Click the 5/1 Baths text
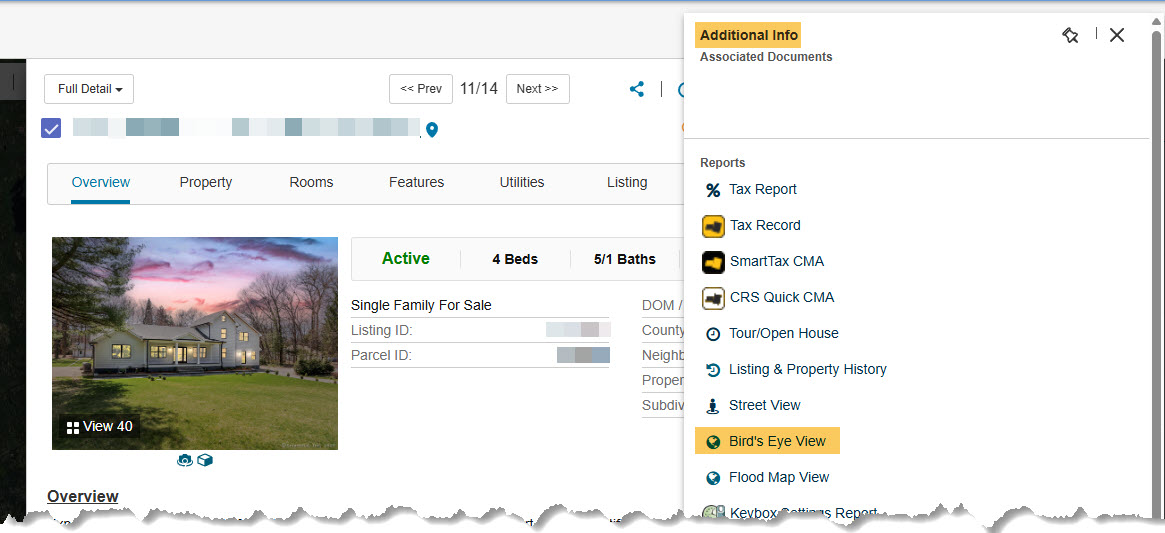 tap(625, 259)
